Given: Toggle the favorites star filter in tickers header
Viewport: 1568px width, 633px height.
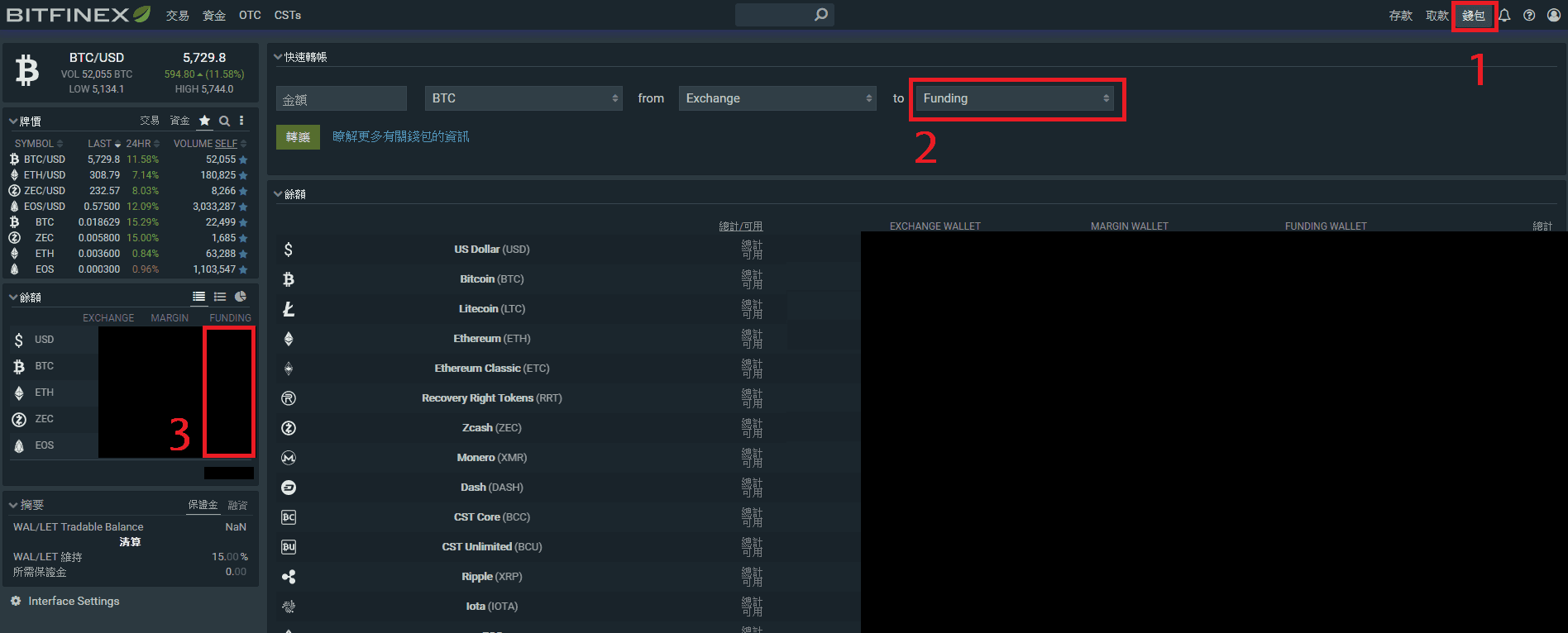Looking at the screenshot, I should (x=204, y=121).
